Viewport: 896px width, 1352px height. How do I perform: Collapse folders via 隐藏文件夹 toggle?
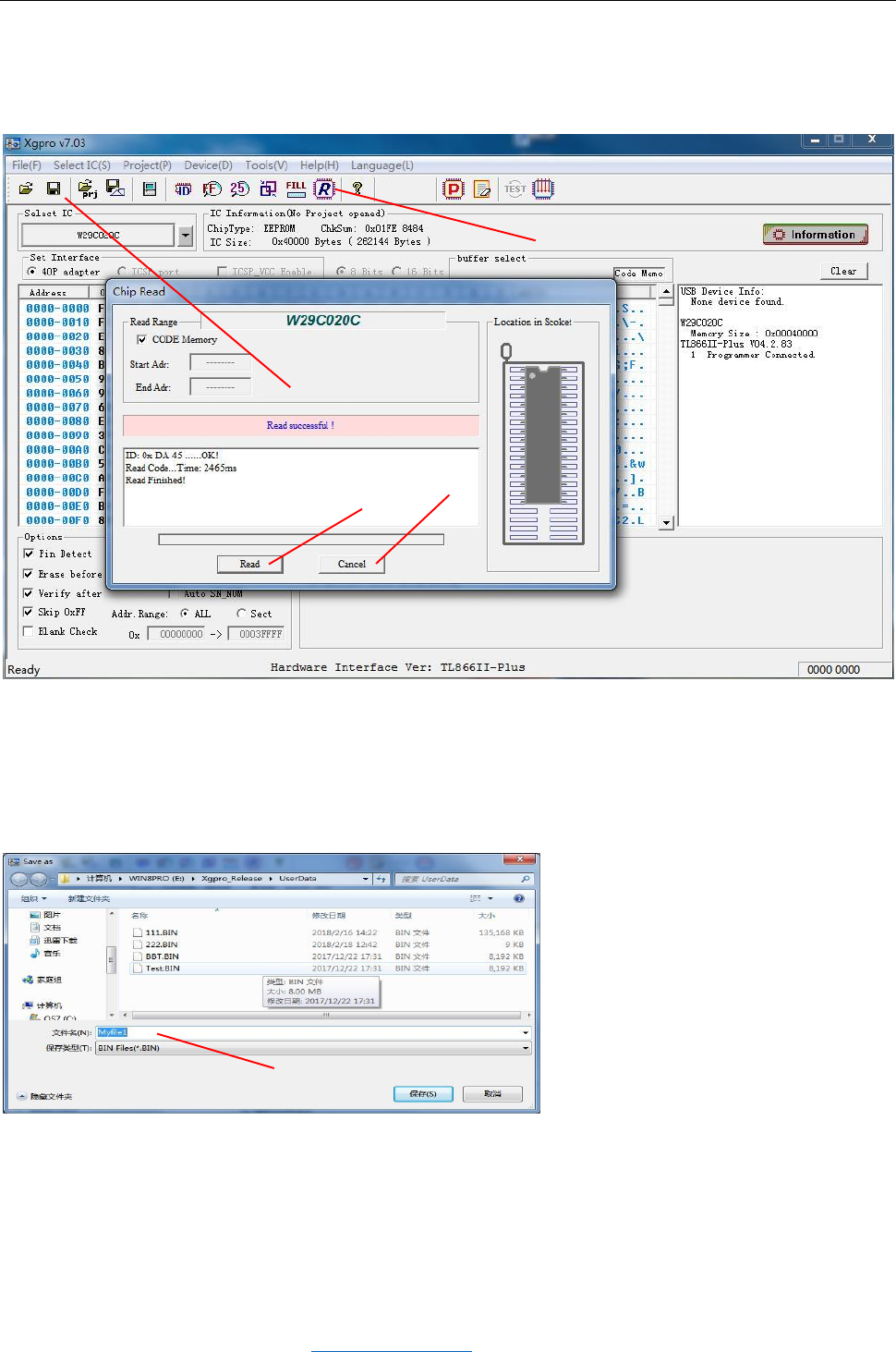[44, 1096]
